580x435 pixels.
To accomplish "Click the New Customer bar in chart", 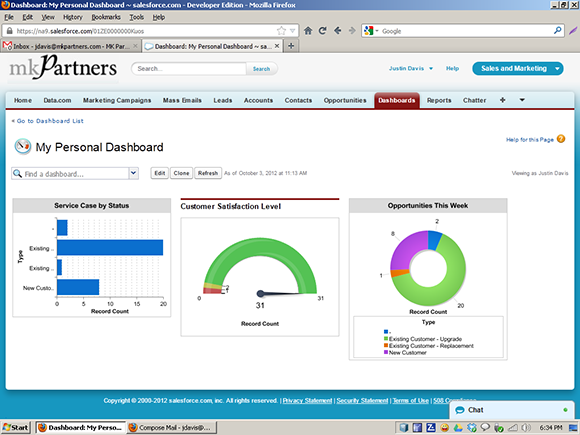I will (x=78, y=287).
